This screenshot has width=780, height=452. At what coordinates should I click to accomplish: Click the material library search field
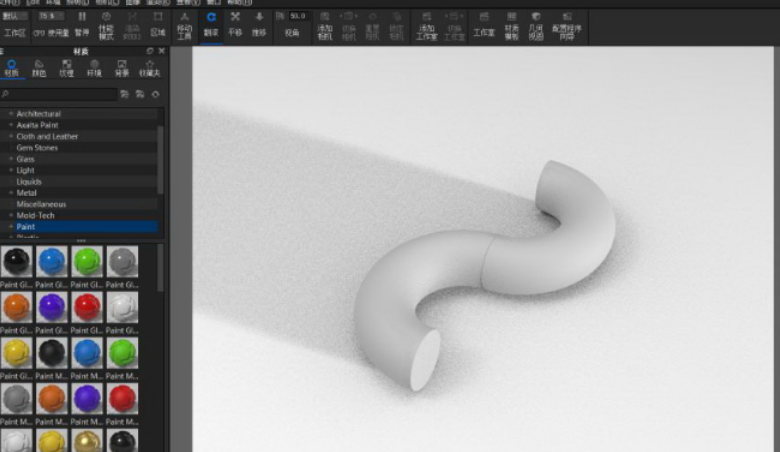click(x=60, y=94)
